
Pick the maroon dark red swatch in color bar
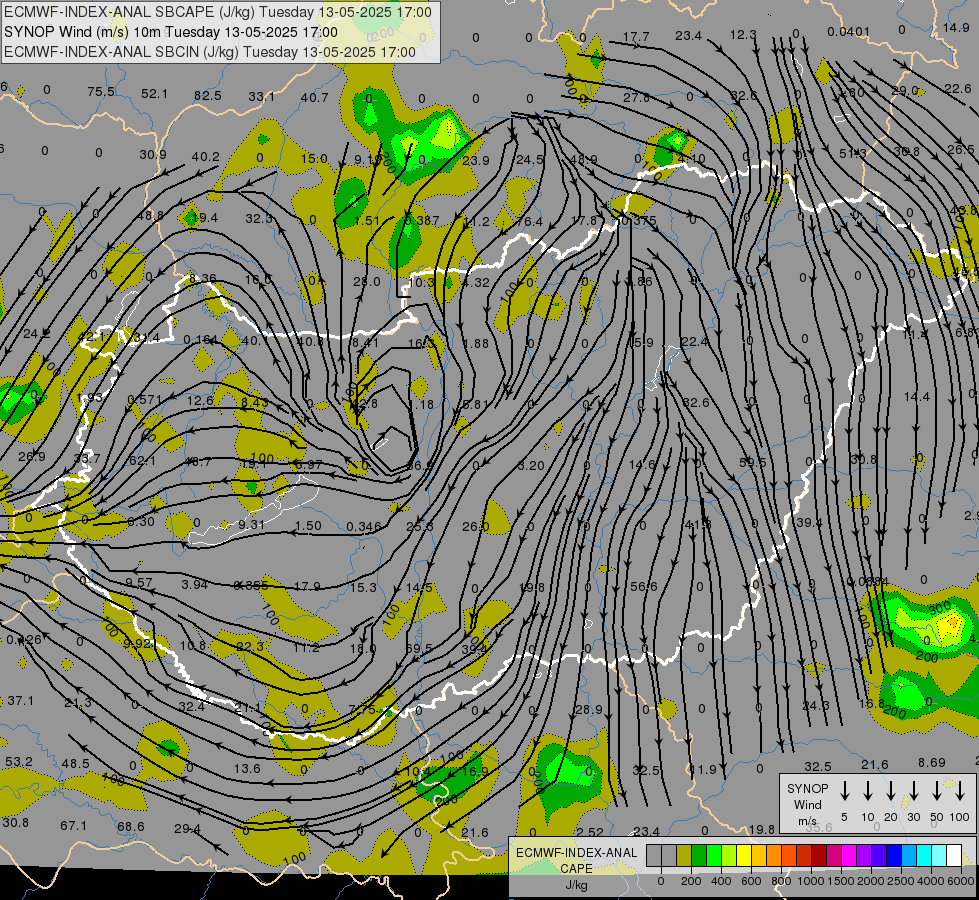pyautogui.click(x=819, y=856)
